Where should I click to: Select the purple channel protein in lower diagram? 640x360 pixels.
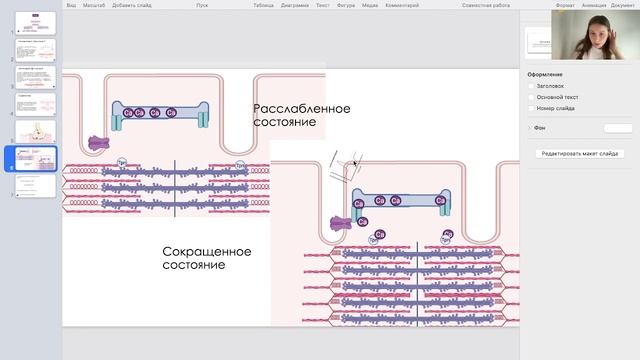pos(341,224)
